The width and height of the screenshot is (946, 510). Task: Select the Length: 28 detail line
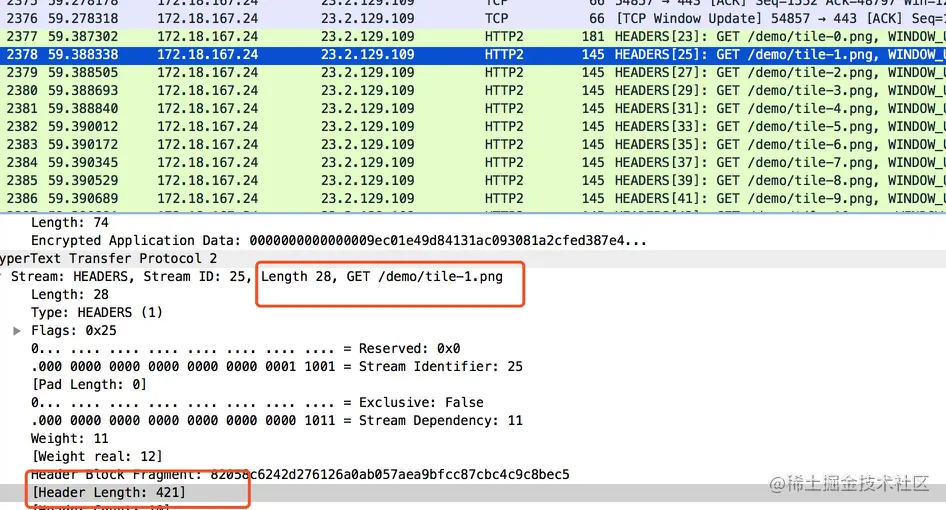pos(70,295)
